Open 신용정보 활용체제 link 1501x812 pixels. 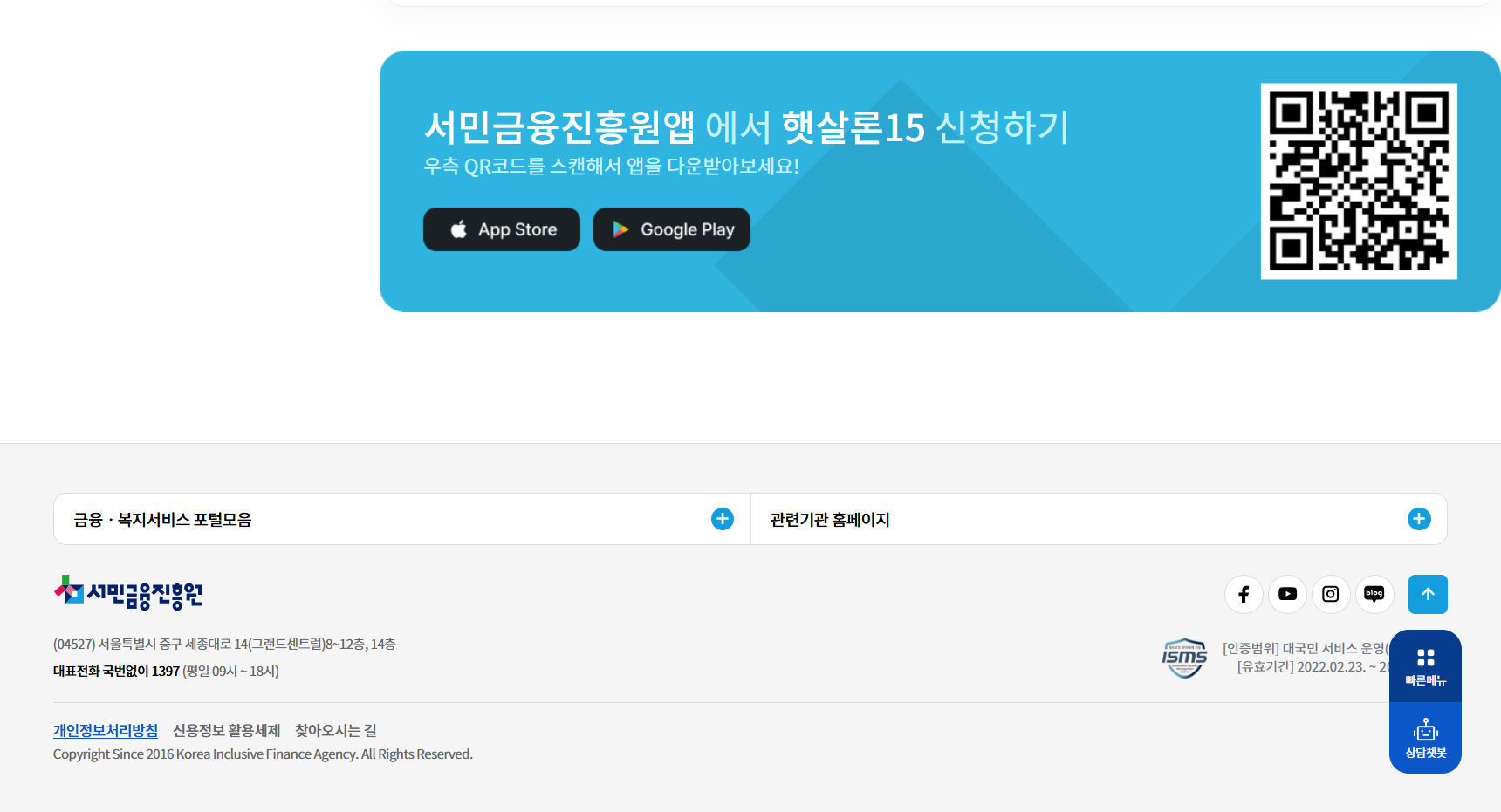click(227, 730)
